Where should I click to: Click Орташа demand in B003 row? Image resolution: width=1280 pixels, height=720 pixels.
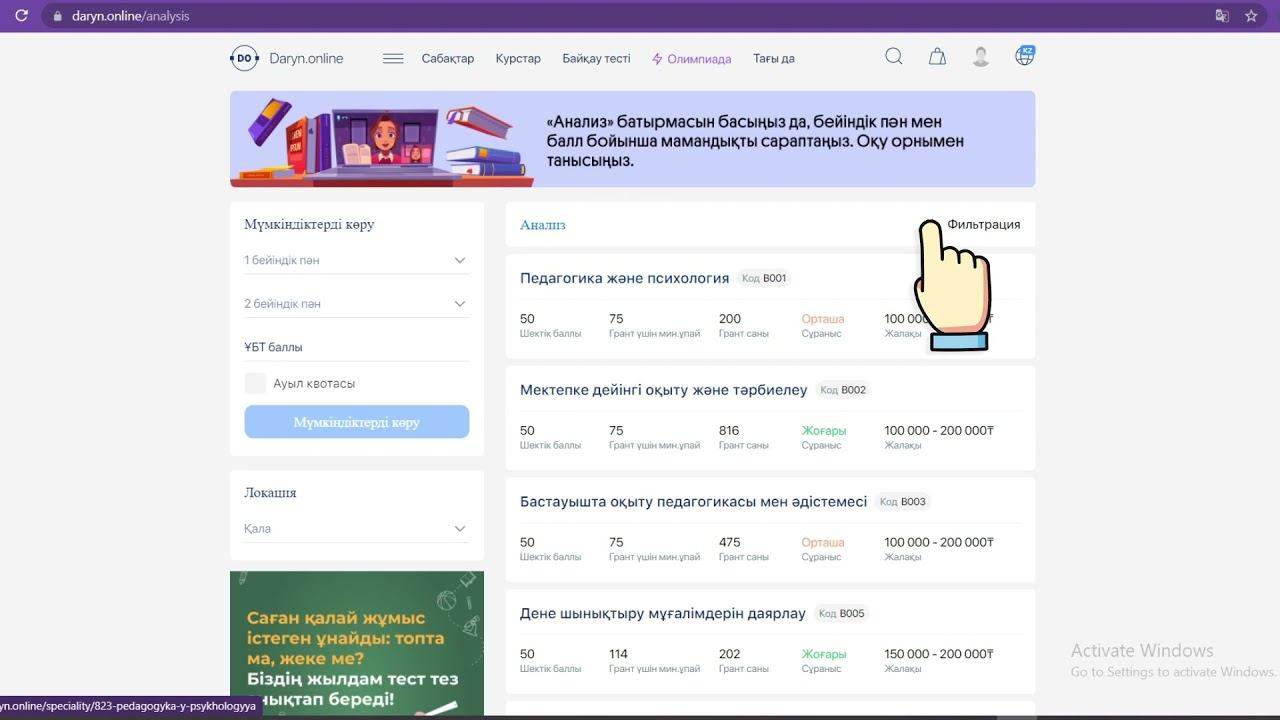pos(822,542)
